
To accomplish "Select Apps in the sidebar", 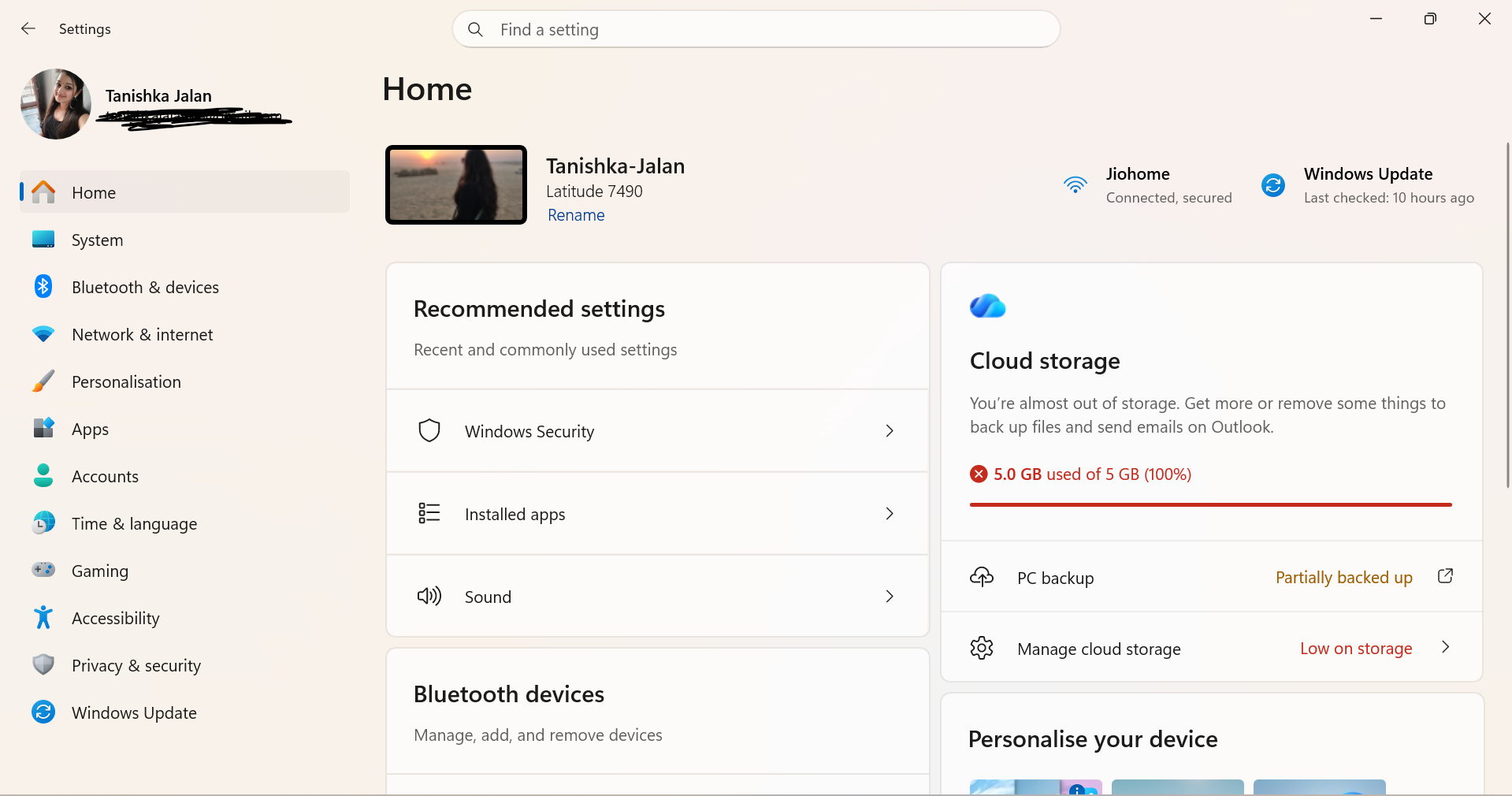I will click(x=184, y=429).
